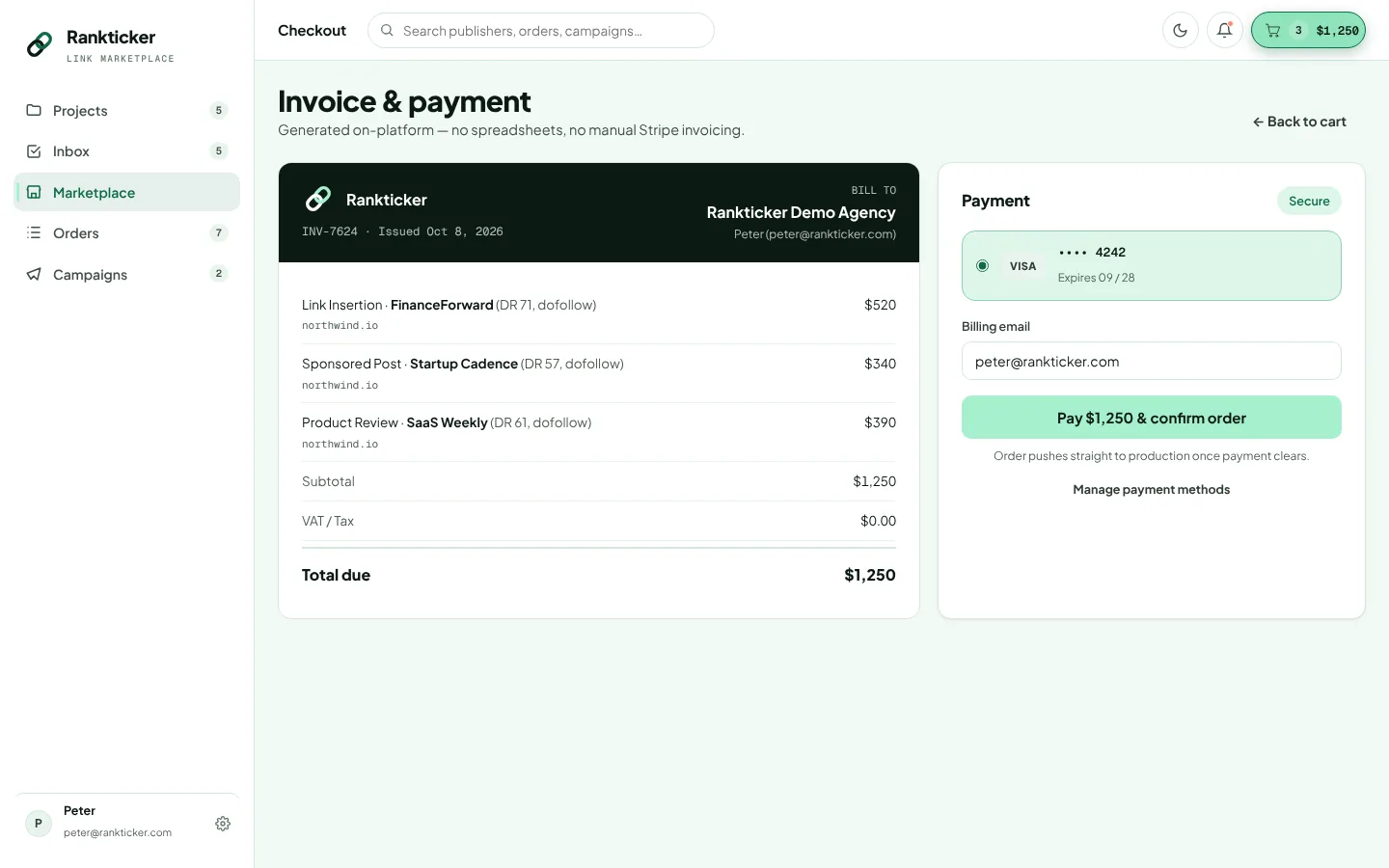
Task: Click the search publishers input field
Action: click(x=541, y=31)
